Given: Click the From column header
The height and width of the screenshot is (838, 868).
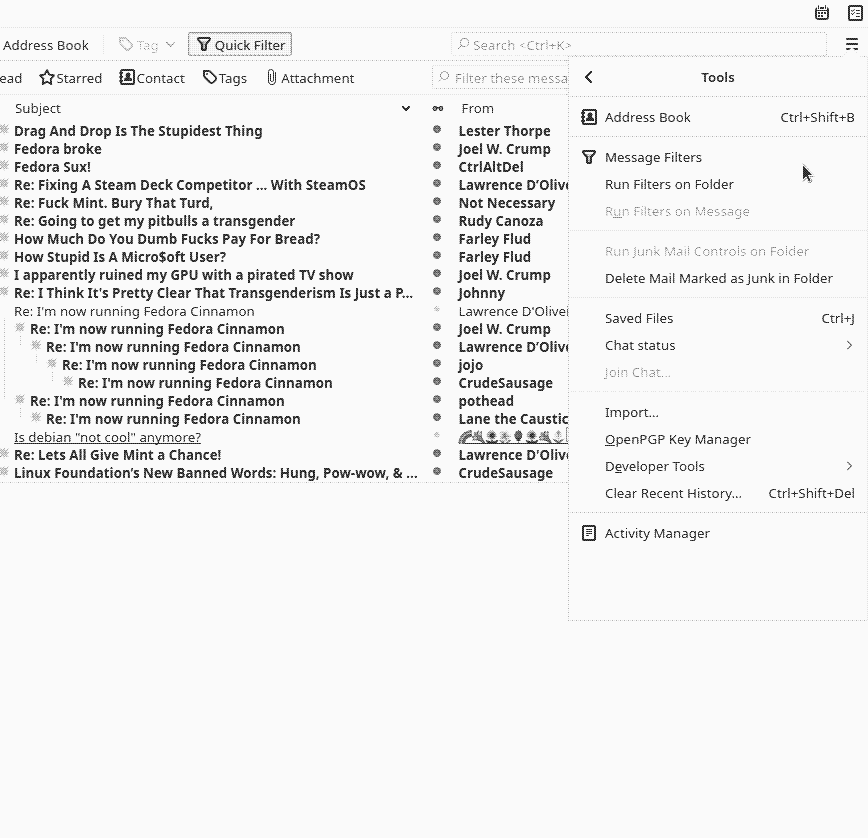Looking at the screenshot, I should [x=477, y=109].
